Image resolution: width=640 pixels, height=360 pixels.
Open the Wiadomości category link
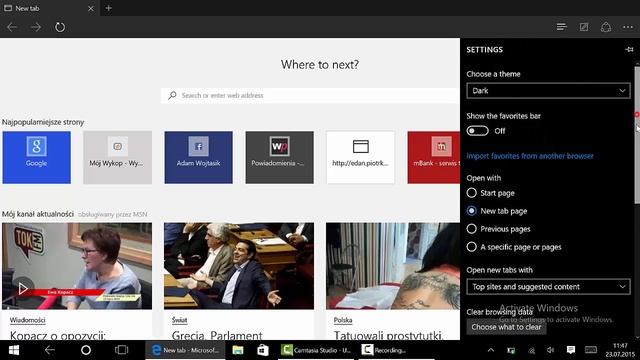[x=27, y=320]
